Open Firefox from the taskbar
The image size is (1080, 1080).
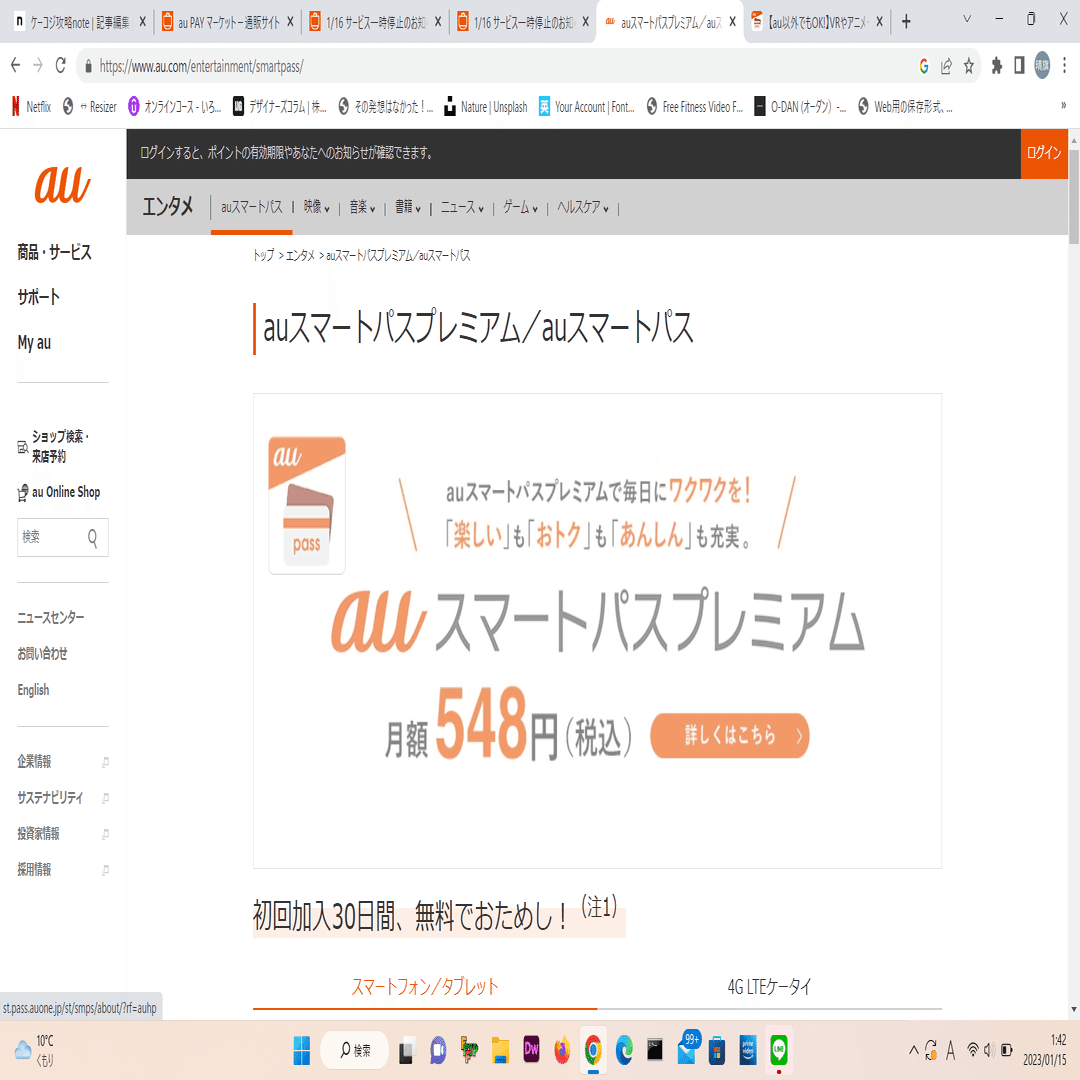[x=562, y=1050]
